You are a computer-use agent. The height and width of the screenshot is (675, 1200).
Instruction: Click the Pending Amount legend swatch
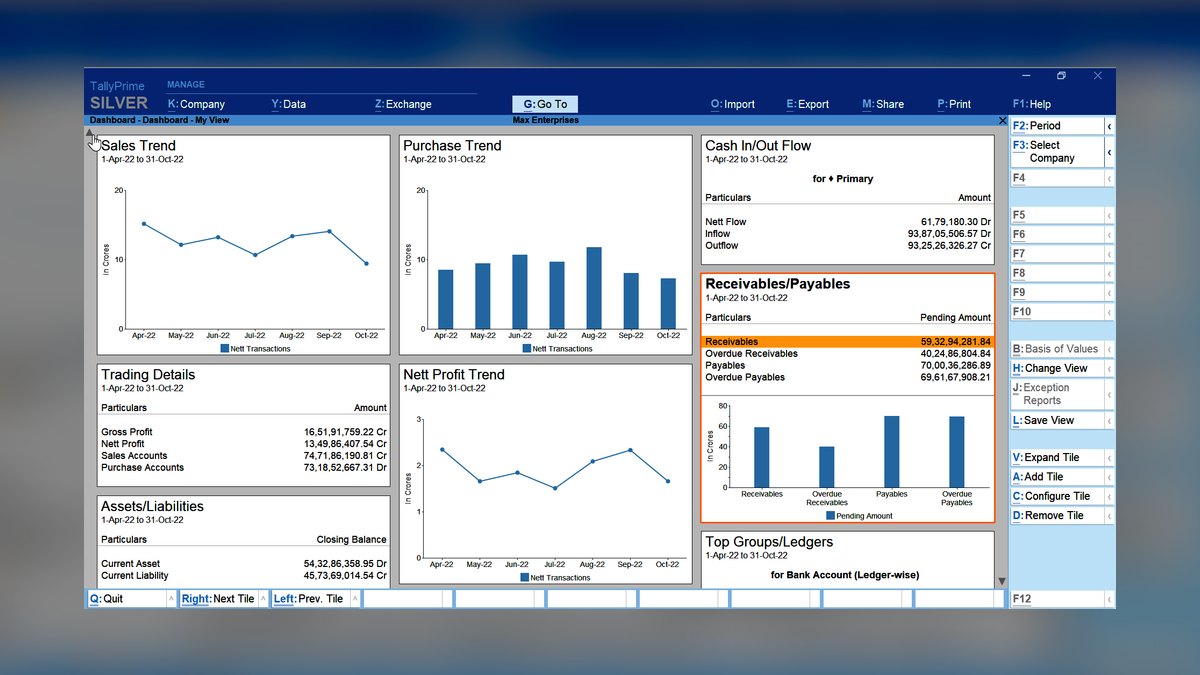[830, 516]
